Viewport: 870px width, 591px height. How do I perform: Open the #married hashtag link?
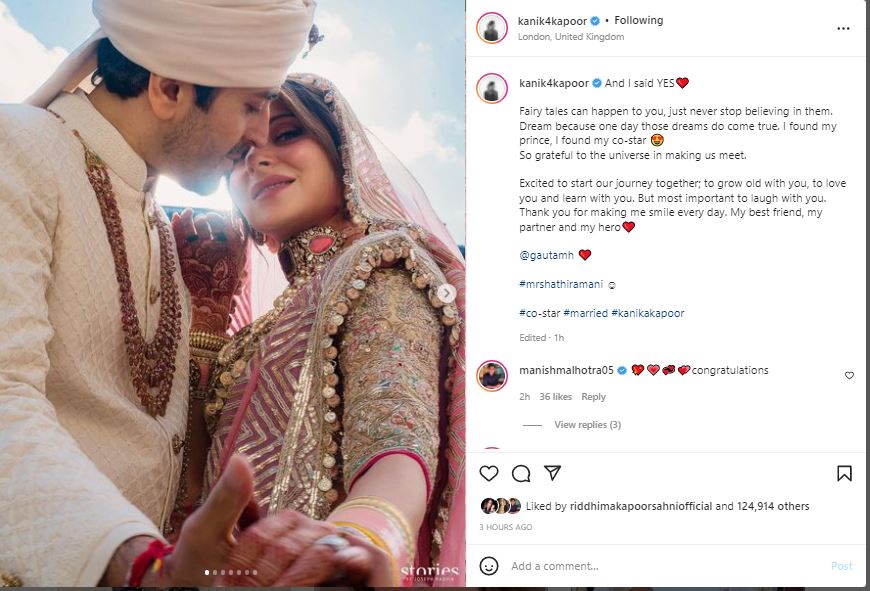(x=585, y=313)
